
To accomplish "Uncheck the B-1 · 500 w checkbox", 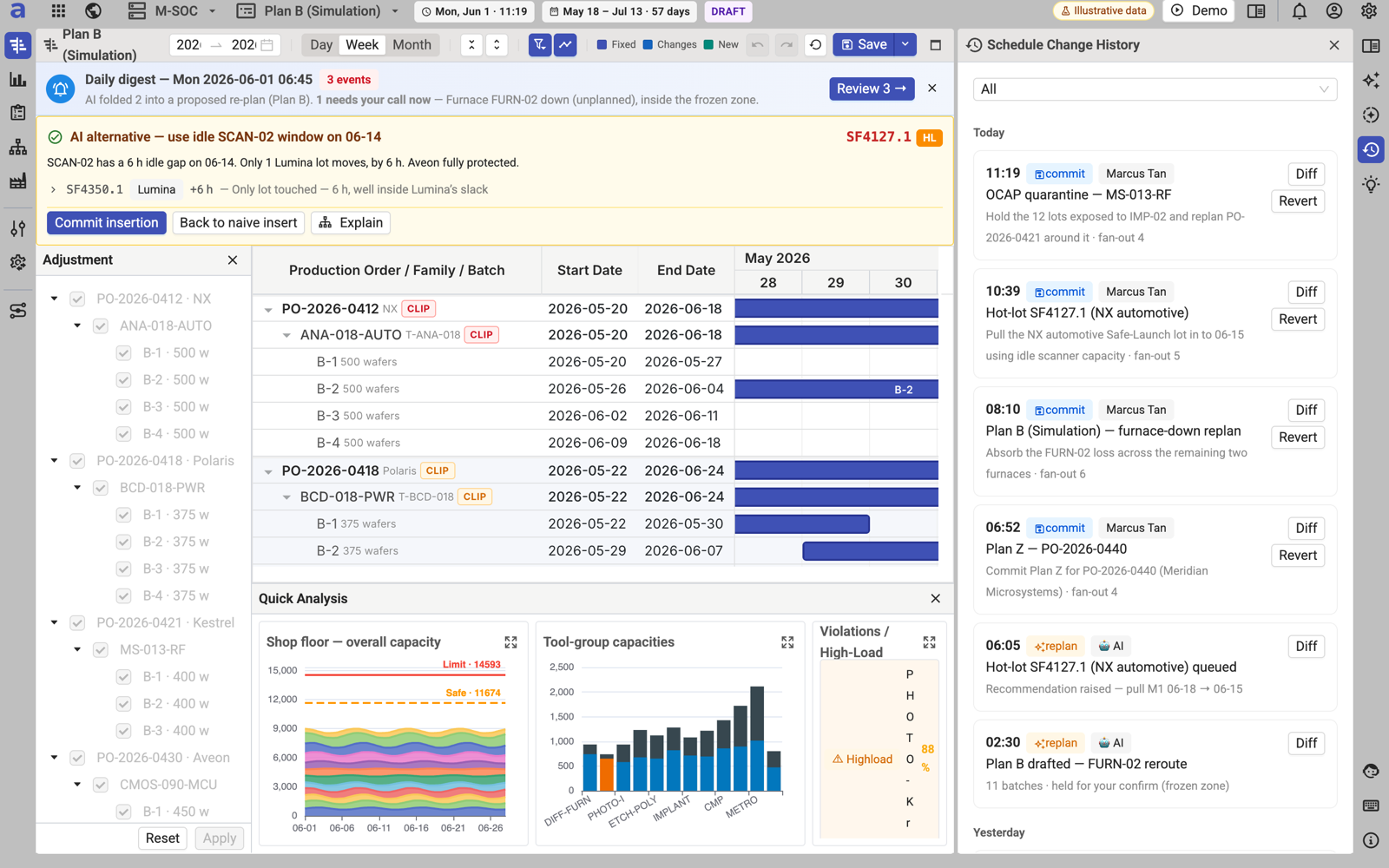I will (123, 353).
